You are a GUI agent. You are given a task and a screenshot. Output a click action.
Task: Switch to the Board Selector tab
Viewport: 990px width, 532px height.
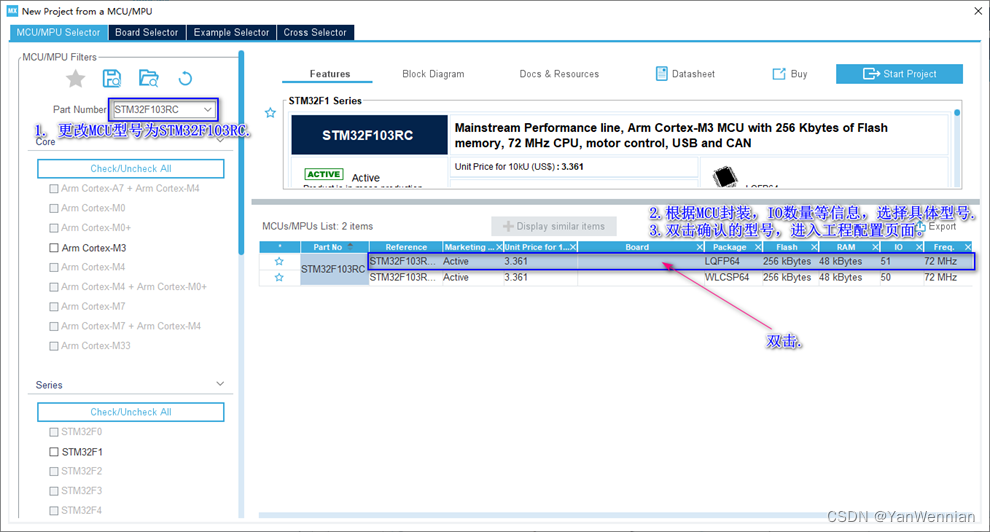pyautogui.click(x=146, y=32)
